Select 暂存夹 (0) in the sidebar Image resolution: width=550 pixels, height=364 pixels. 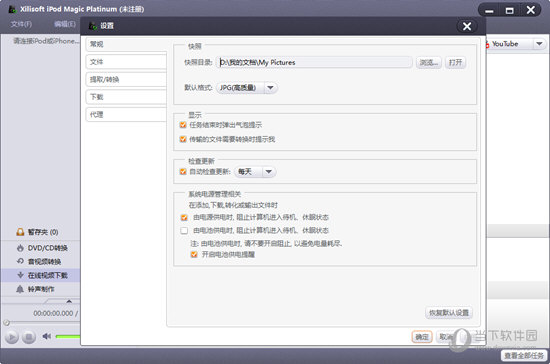tap(42, 232)
